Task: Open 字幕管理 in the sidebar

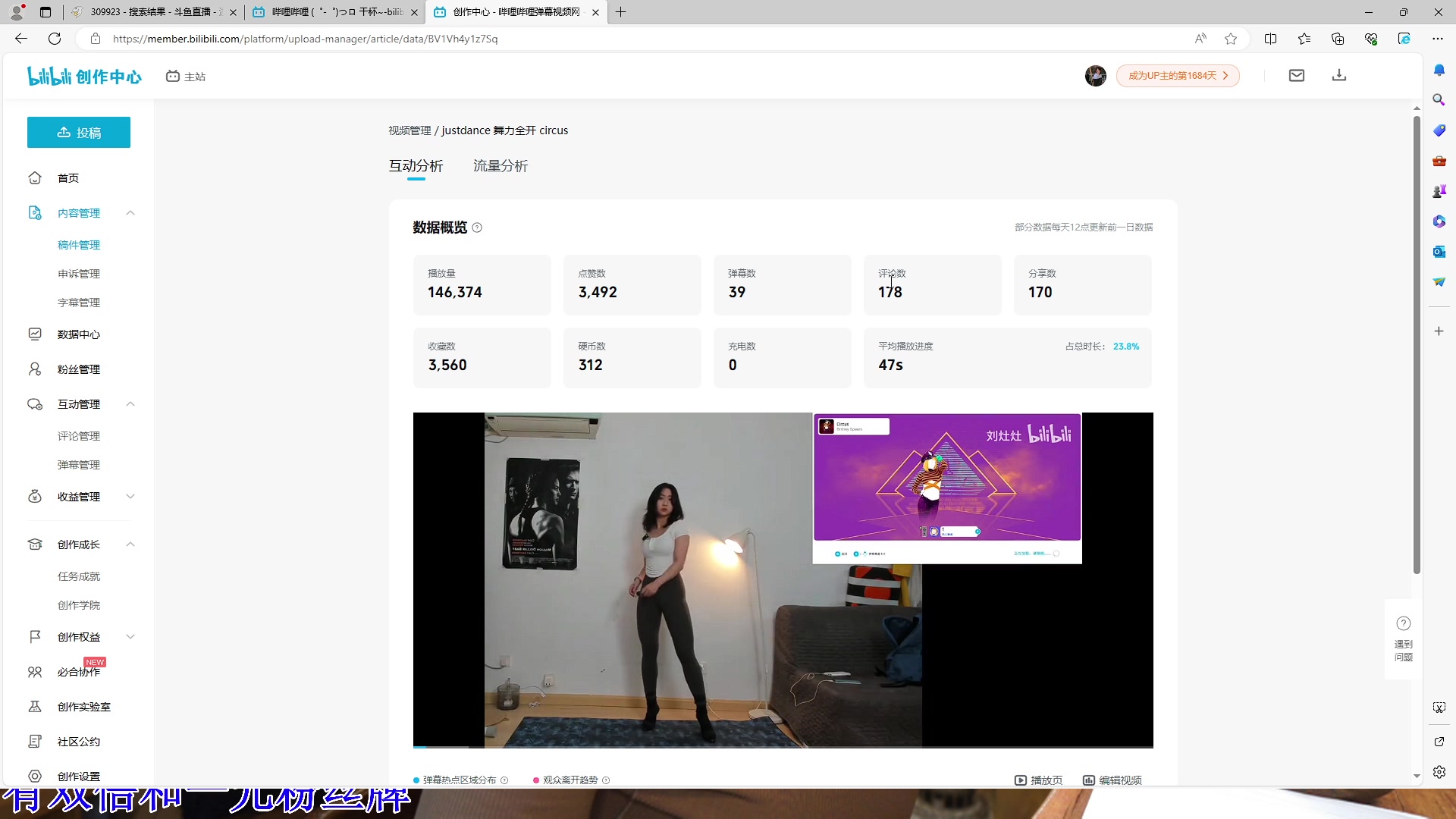Action: coord(79,303)
